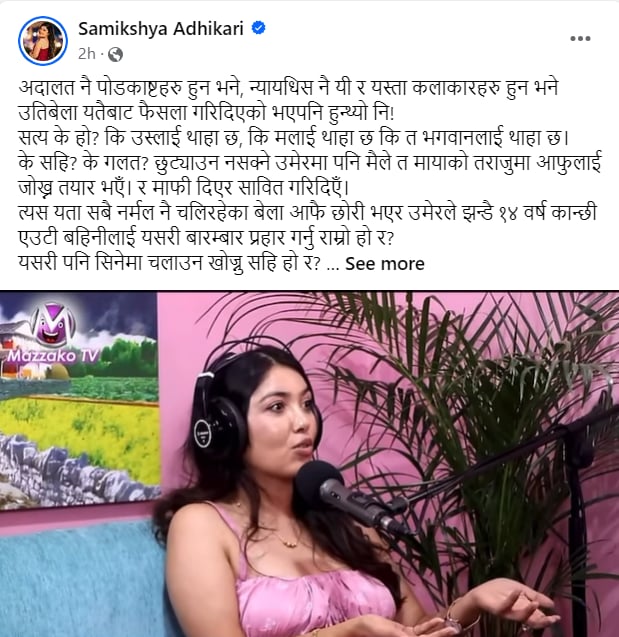
Task: Click the globe public audience icon
Action: click(115, 54)
